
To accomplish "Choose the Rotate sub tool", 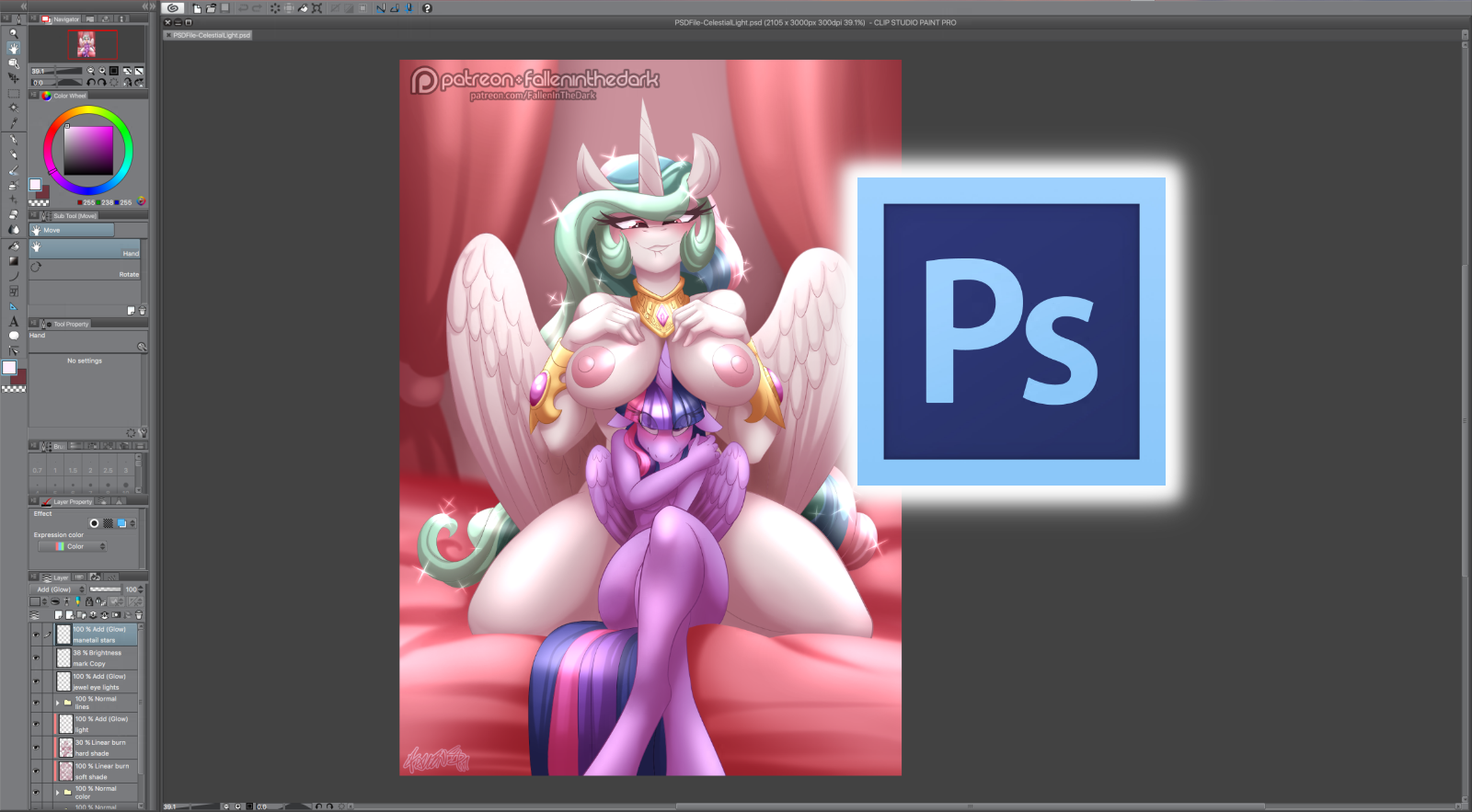I will pos(85,269).
